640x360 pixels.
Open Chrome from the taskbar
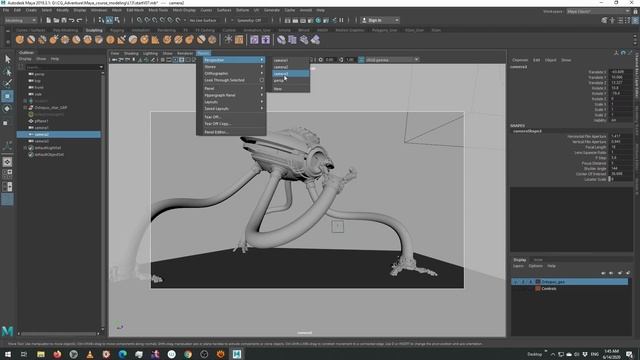[x=188, y=354]
